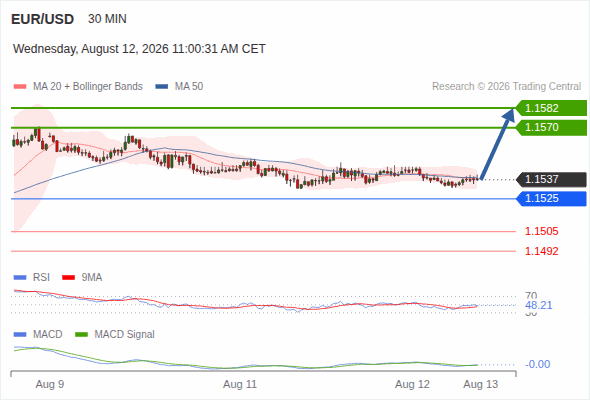Click the 9MA red legend marker
The height and width of the screenshot is (400, 590).
click(x=68, y=278)
